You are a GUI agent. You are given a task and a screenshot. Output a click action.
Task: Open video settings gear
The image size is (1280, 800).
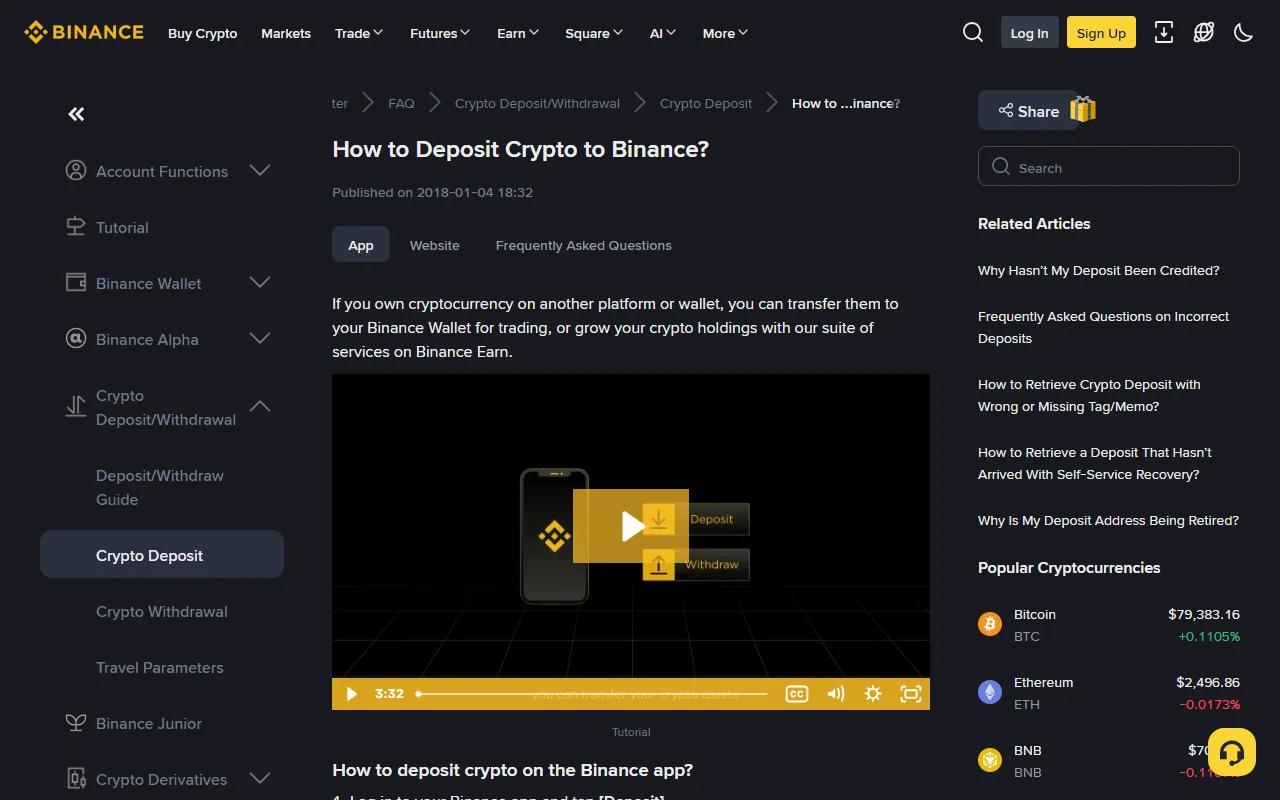click(x=873, y=694)
